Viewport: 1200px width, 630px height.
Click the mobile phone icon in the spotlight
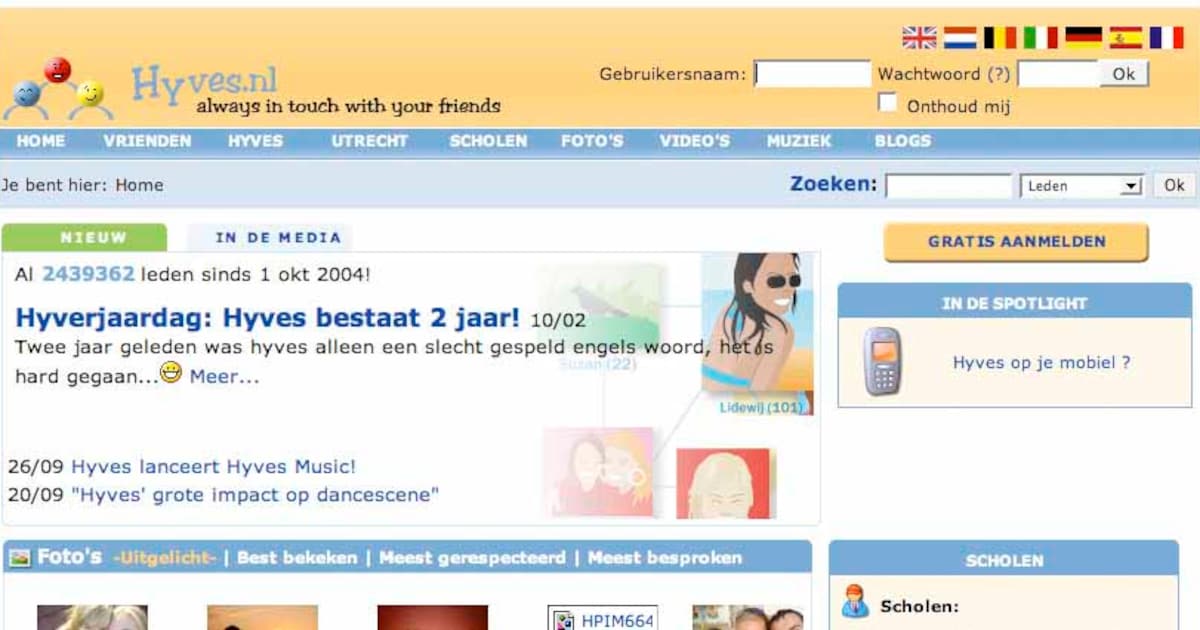(x=882, y=363)
